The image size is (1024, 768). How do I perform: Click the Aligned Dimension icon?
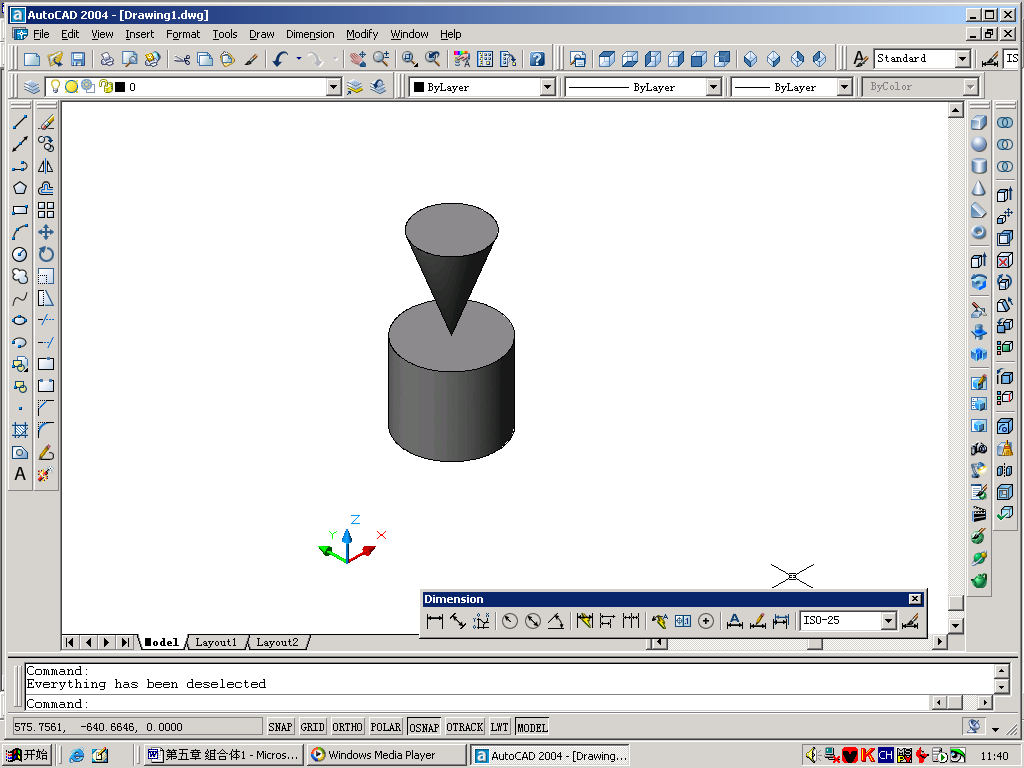pyautogui.click(x=458, y=621)
